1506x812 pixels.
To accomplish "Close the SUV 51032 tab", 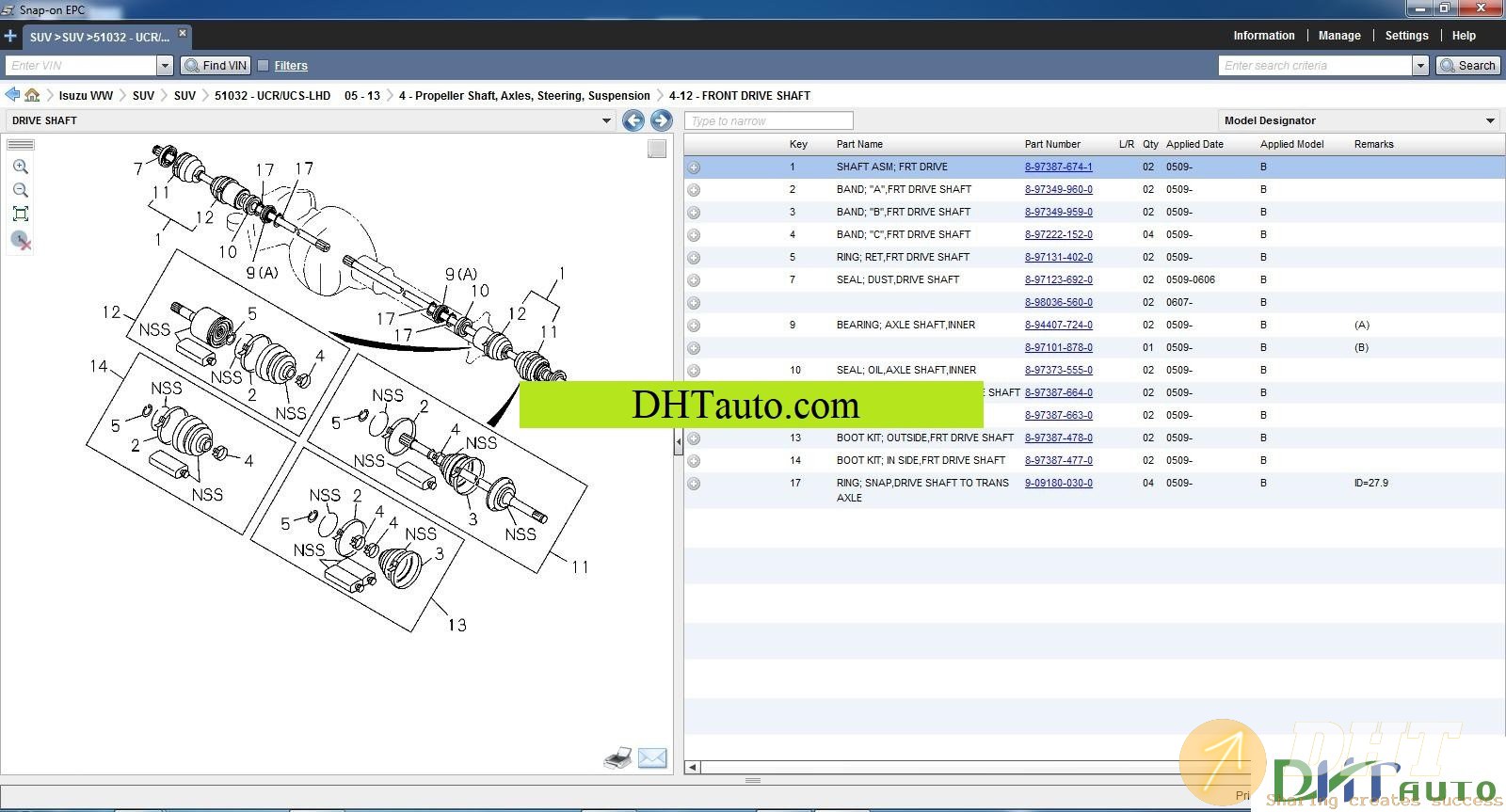I will (183, 33).
